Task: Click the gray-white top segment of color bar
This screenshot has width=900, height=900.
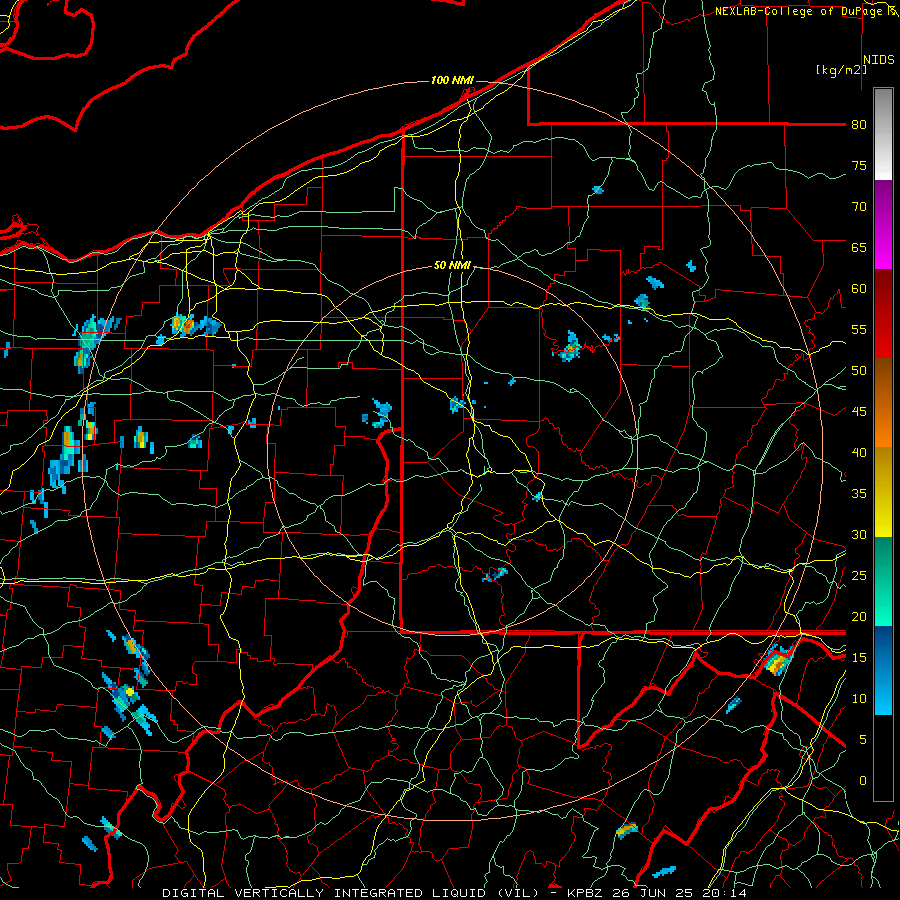Action: click(883, 134)
